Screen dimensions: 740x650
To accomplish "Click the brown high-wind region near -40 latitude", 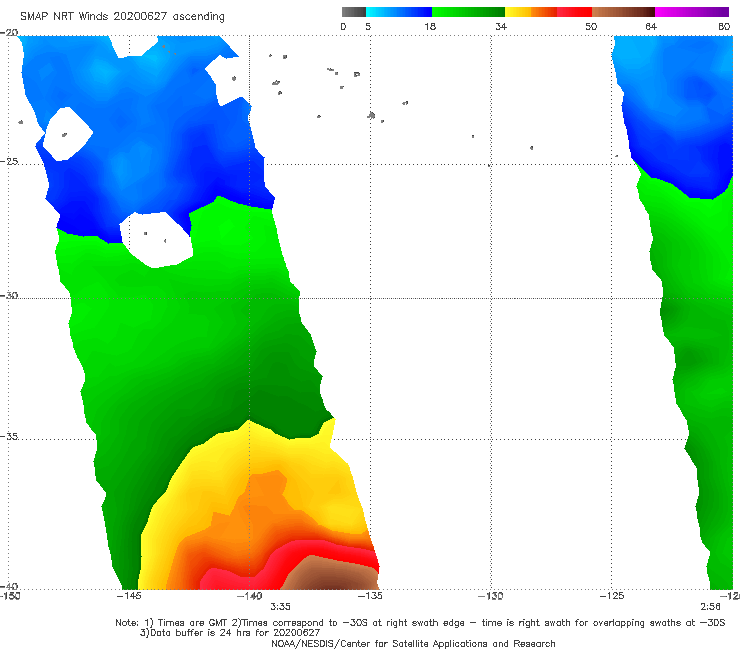I will [330, 574].
